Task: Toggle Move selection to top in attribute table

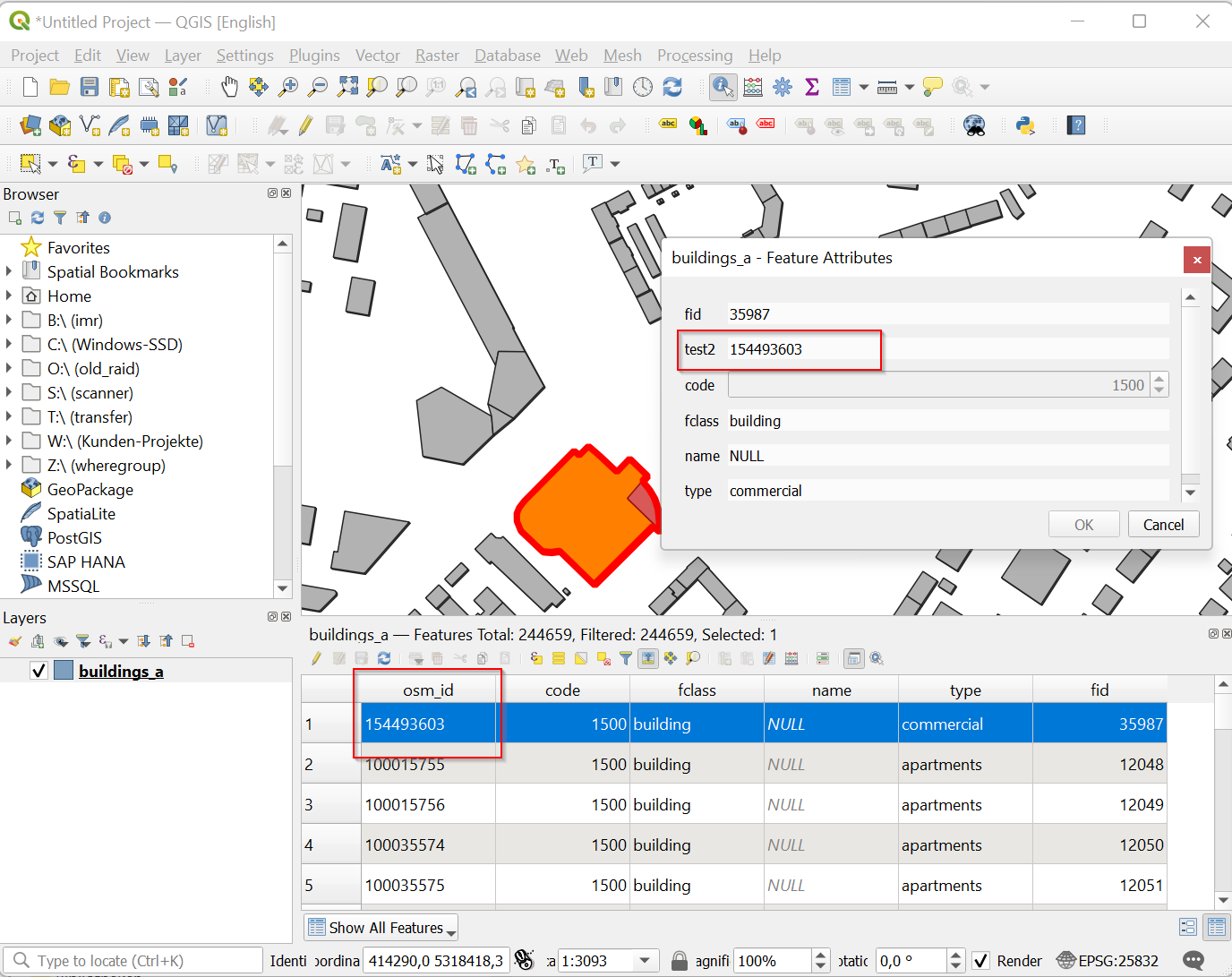Action: pos(648,658)
